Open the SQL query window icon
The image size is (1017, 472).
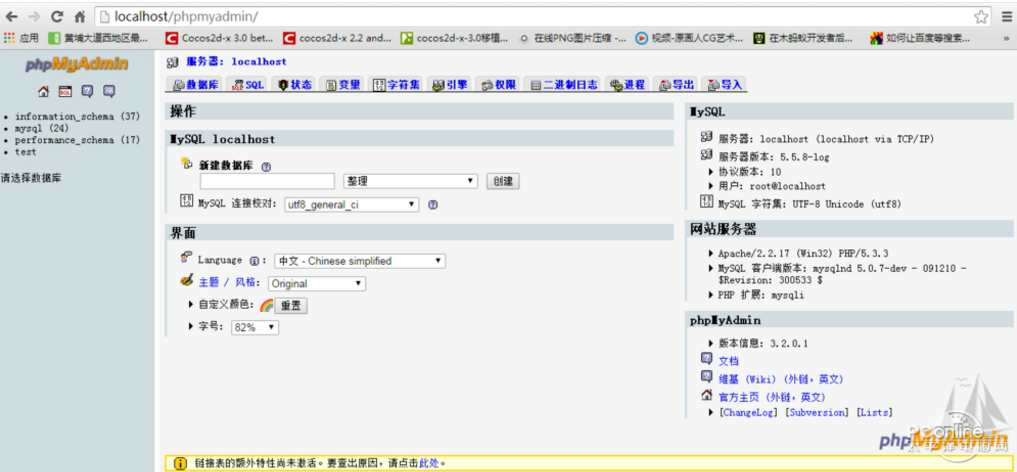pyautogui.click(x=65, y=91)
